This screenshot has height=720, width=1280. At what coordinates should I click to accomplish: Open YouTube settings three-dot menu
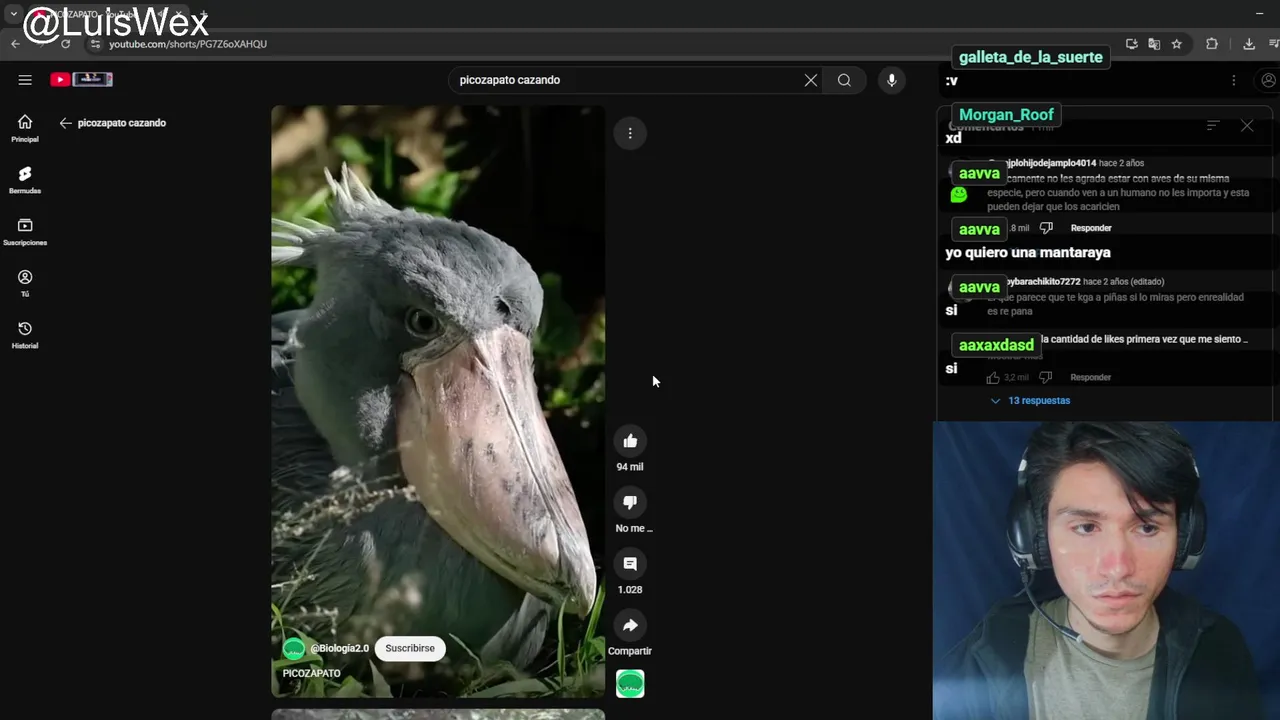[1233, 80]
